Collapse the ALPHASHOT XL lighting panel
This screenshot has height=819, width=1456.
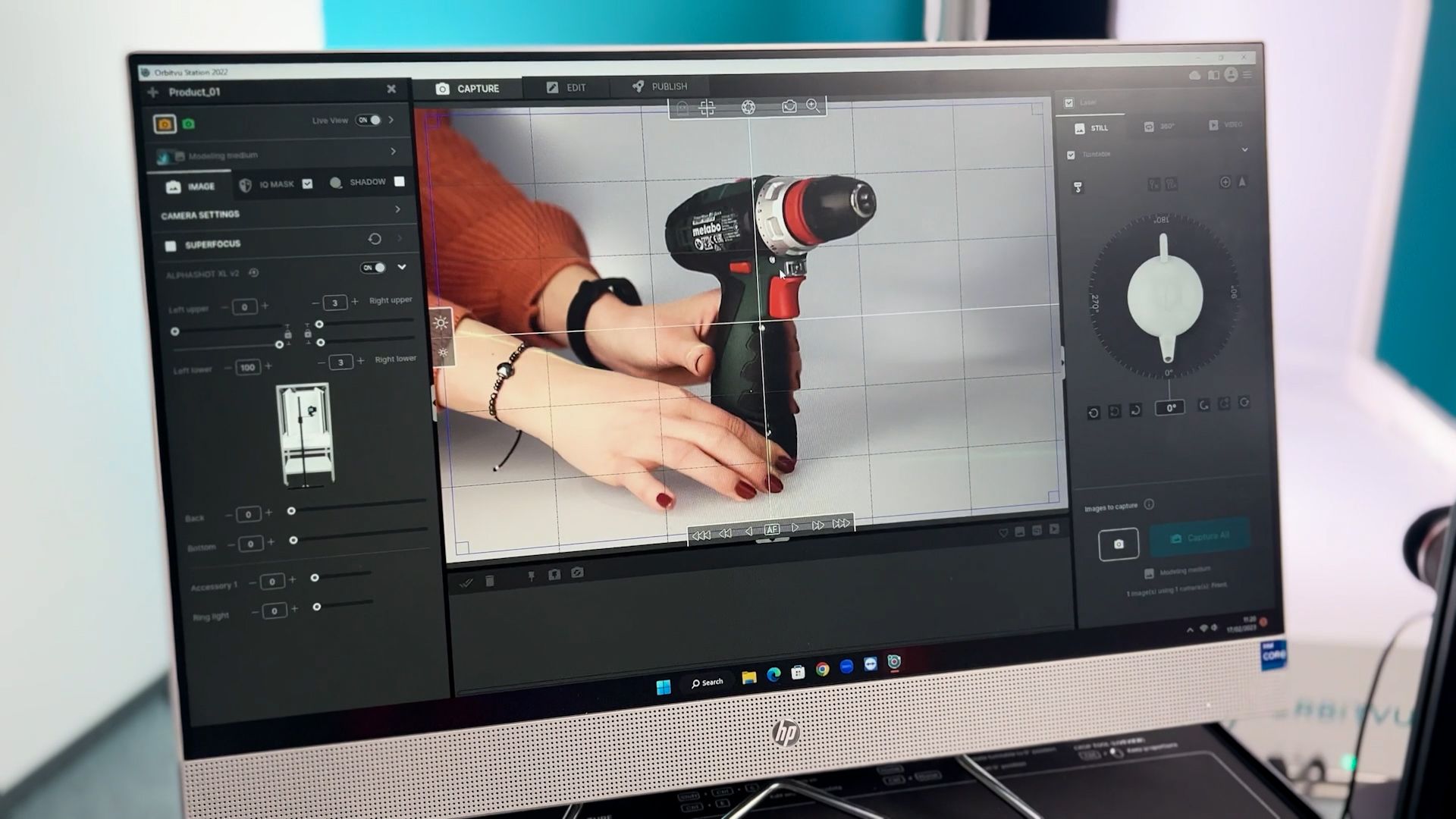(402, 267)
